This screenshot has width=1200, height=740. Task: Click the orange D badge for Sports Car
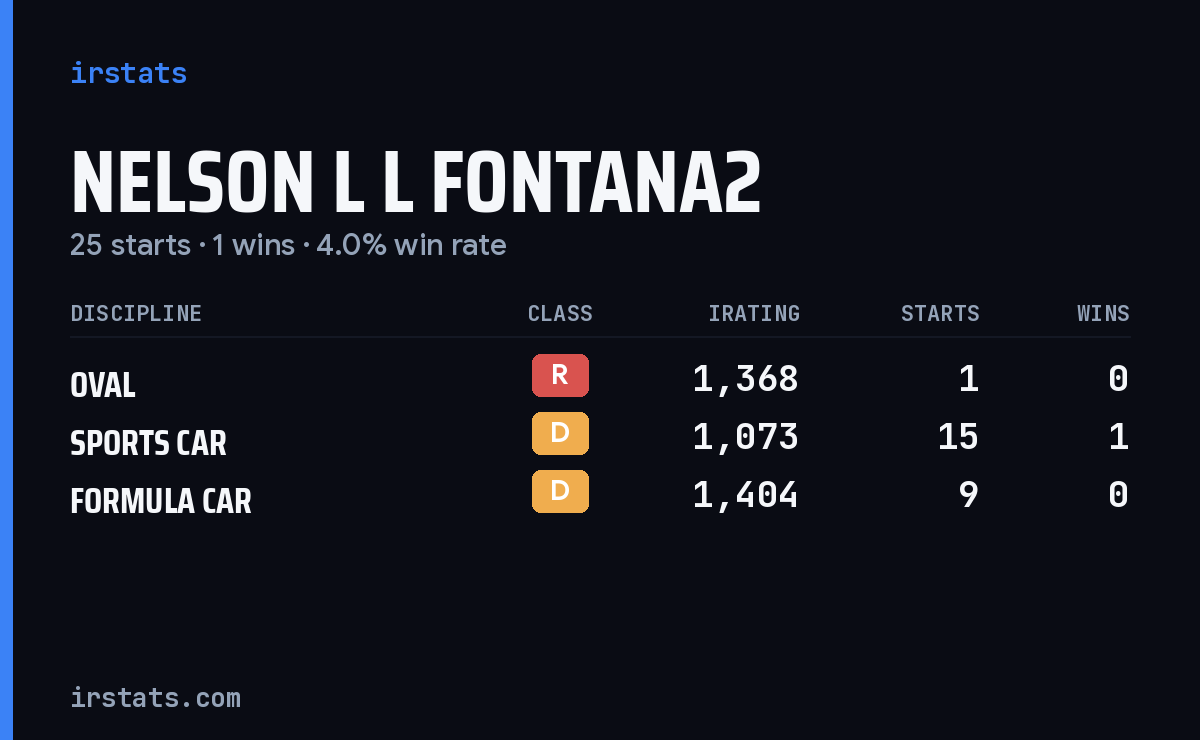pyautogui.click(x=560, y=433)
